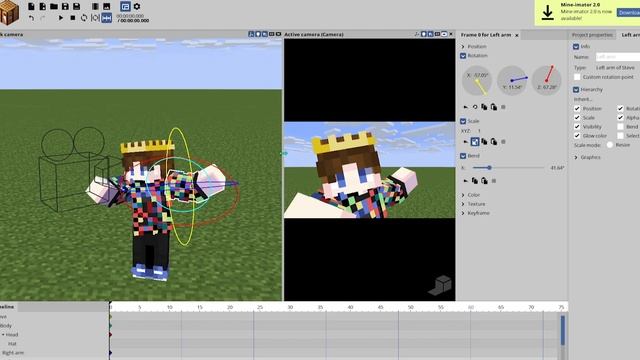This screenshot has width=640, height=360.
Task: Uncheck inherit Rotation checkbox
Action: (x=620, y=109)
